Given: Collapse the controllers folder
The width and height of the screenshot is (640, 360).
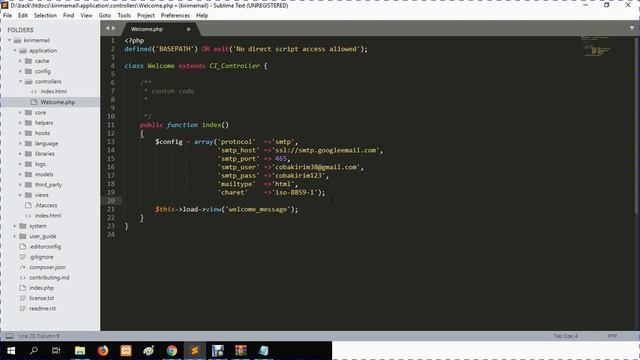Looking at the screenshot, I should pyautogui.click(x=20, y=81).
